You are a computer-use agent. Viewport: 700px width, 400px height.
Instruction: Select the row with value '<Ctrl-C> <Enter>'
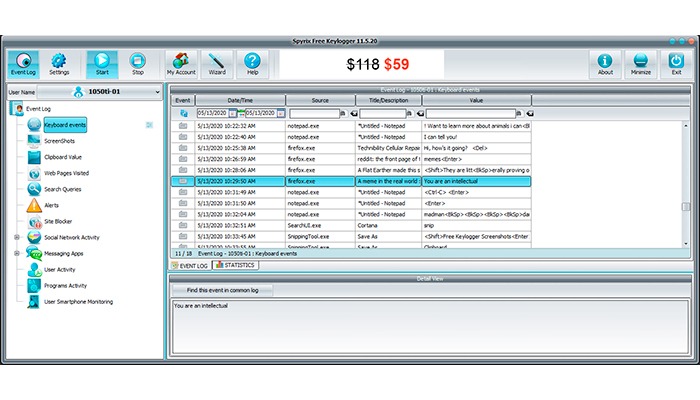pos(351,192)
